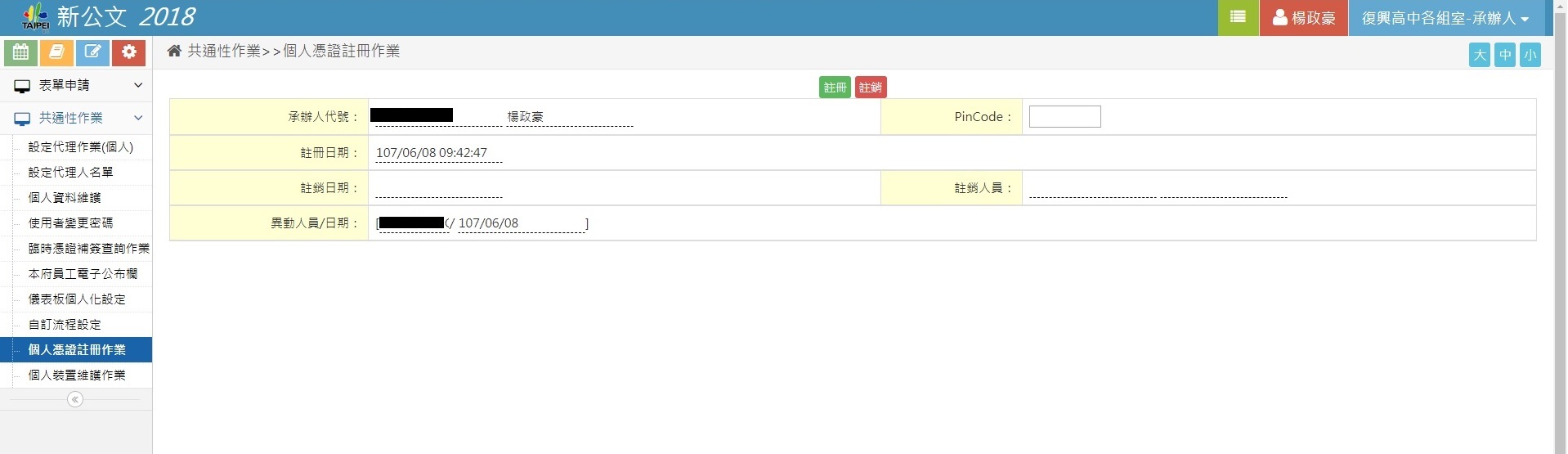Open 臨時憑證補簽查詢作業

click(x=88, y=249)
